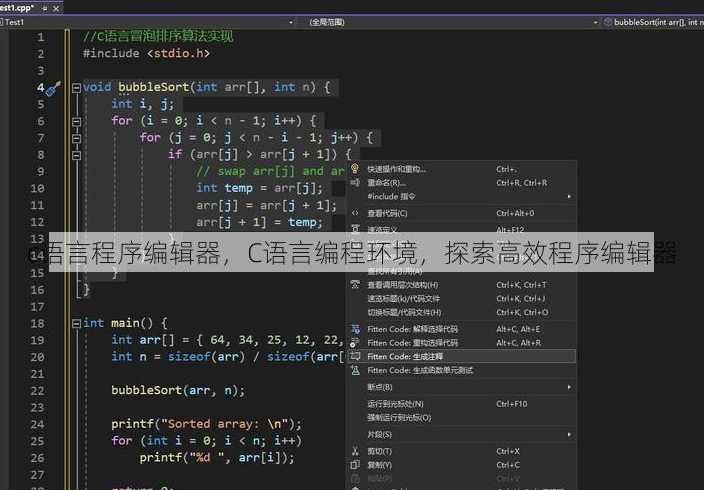This screenshot has width=704, height=490.
Task: Select Fitten Code generate function unit test
Action: coord(461,370)
